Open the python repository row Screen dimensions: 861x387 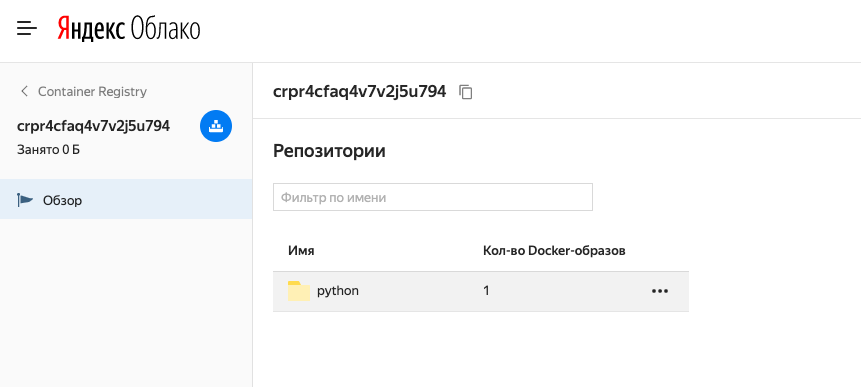coord(480,291)
